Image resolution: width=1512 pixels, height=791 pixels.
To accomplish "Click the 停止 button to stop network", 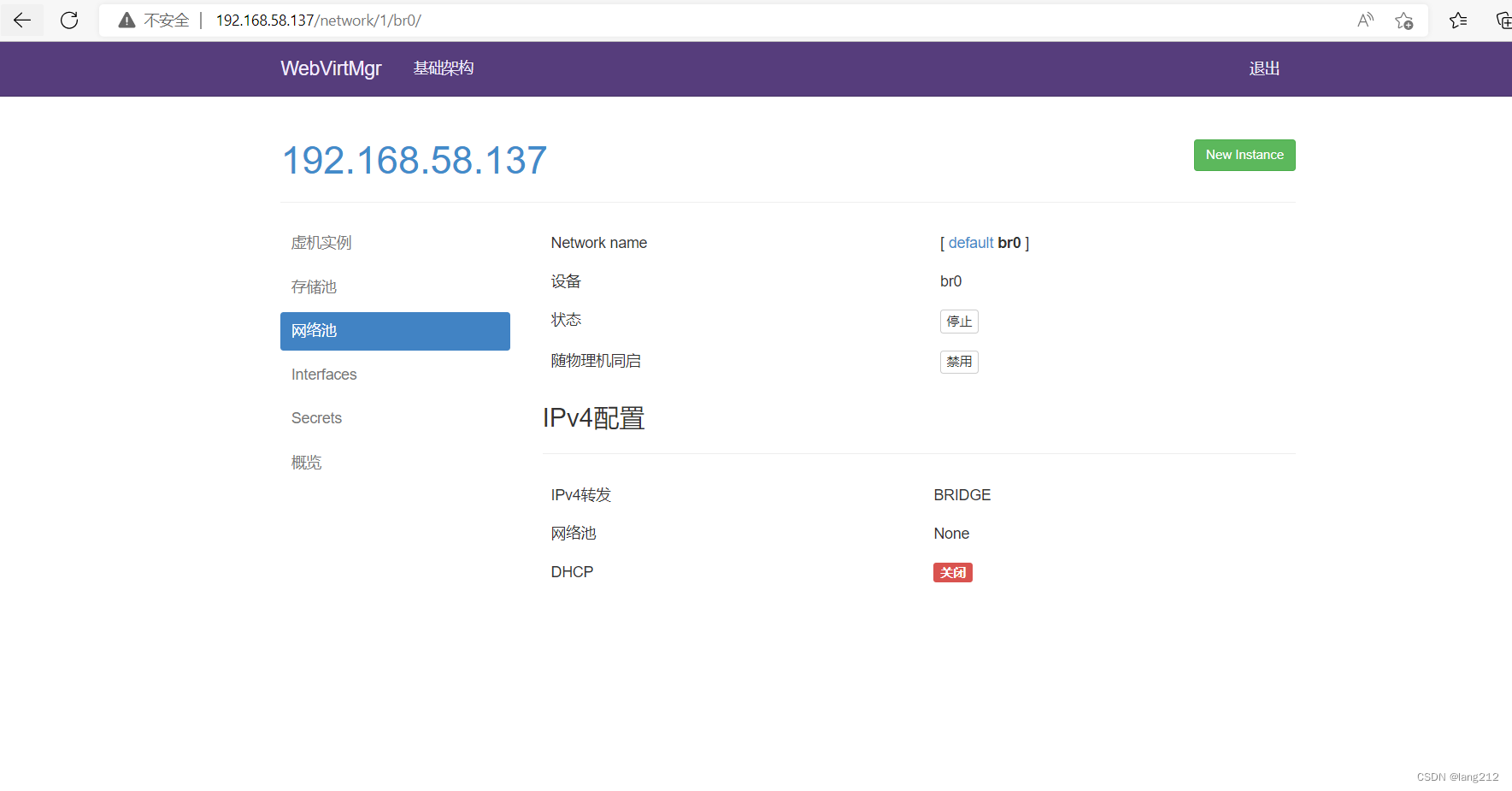I will pyautogui.click(x=959, y=322).
